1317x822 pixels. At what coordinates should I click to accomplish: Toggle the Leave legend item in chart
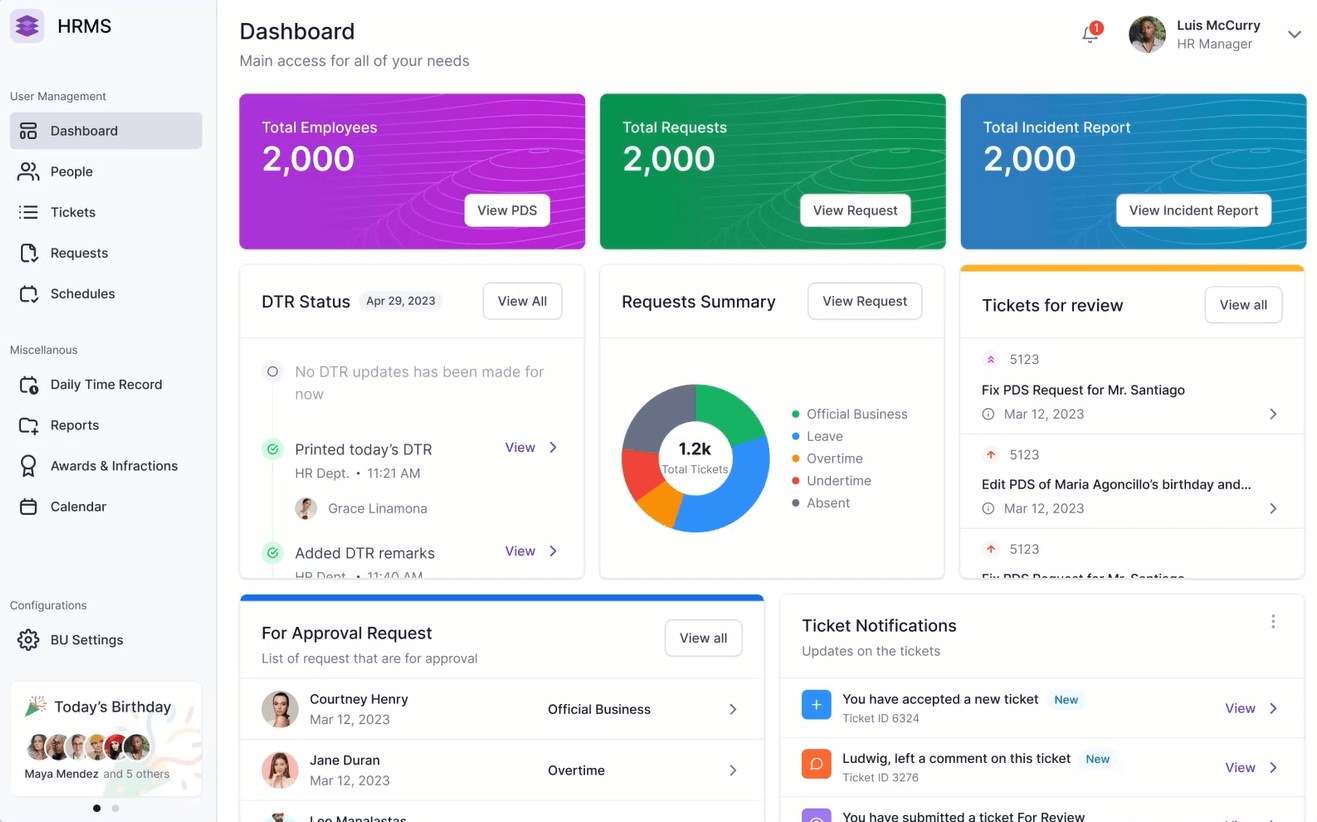[824, 436]
